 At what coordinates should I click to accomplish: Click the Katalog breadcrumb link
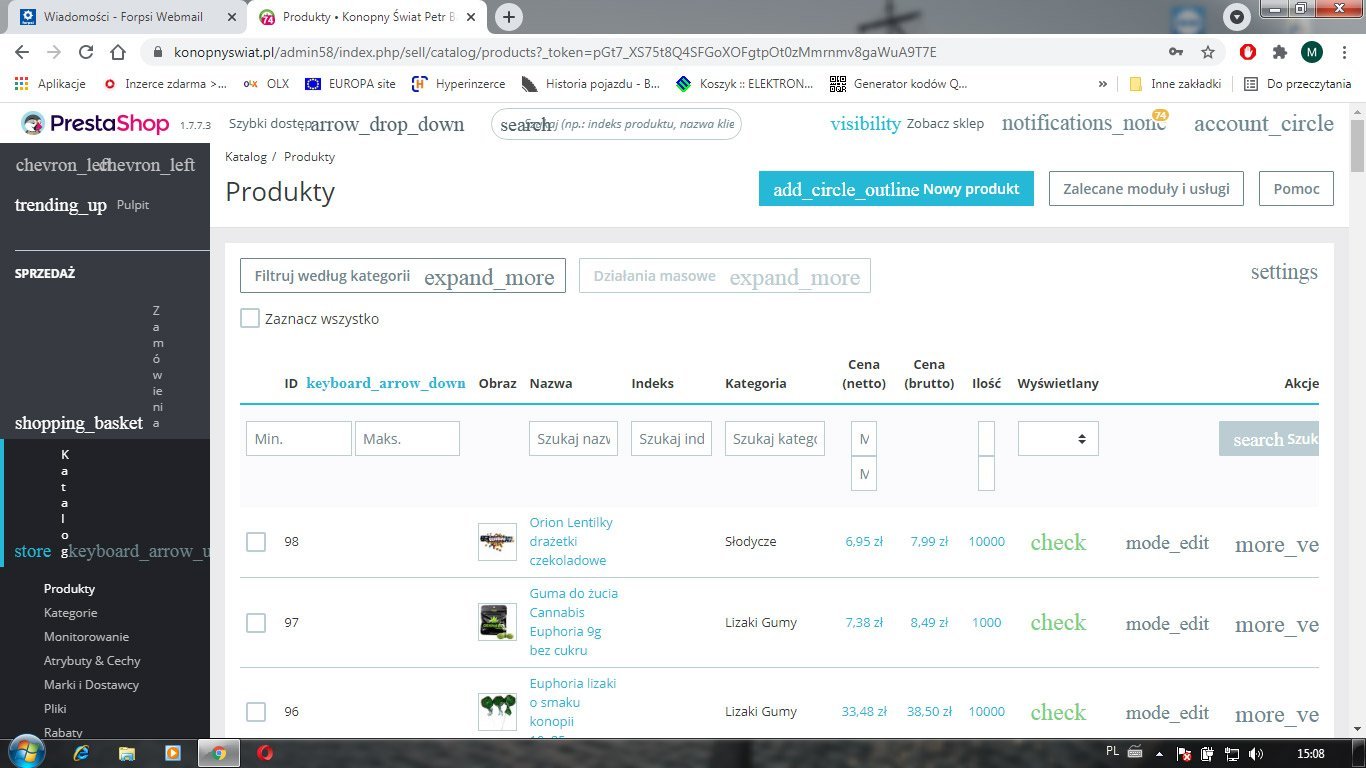(246, 157)
